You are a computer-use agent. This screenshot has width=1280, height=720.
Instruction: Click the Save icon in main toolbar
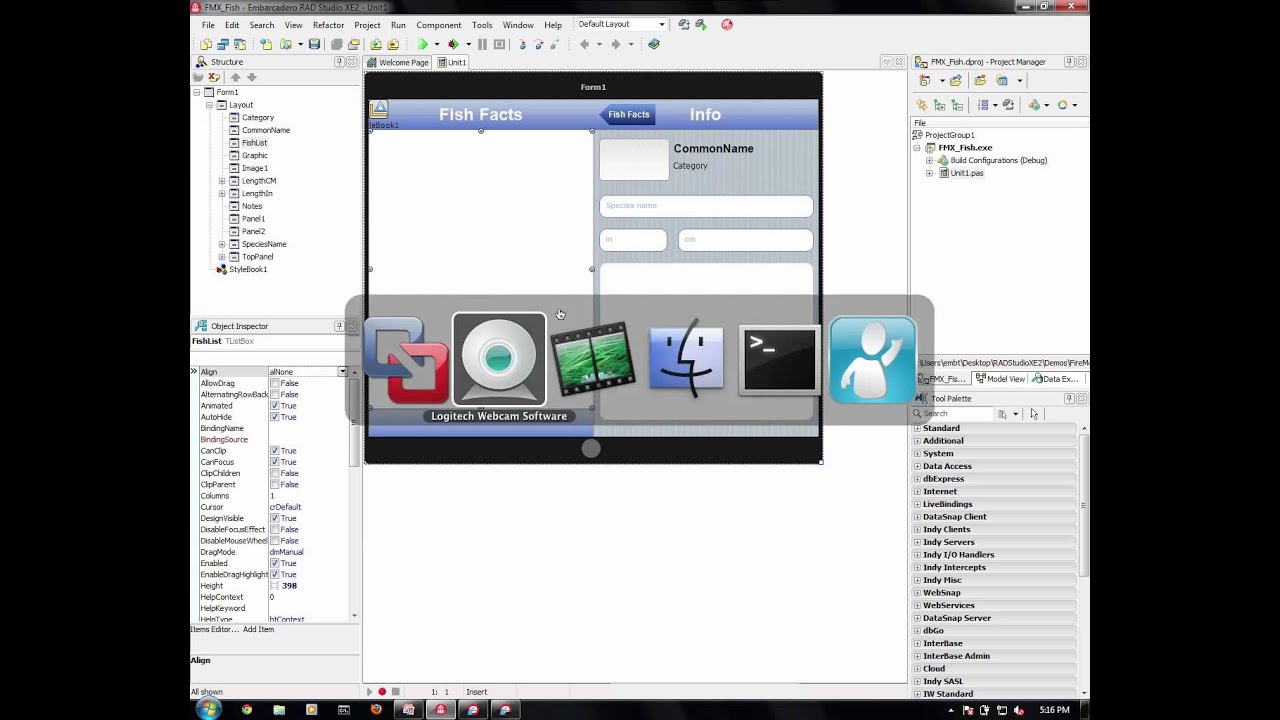click(314, 44)
